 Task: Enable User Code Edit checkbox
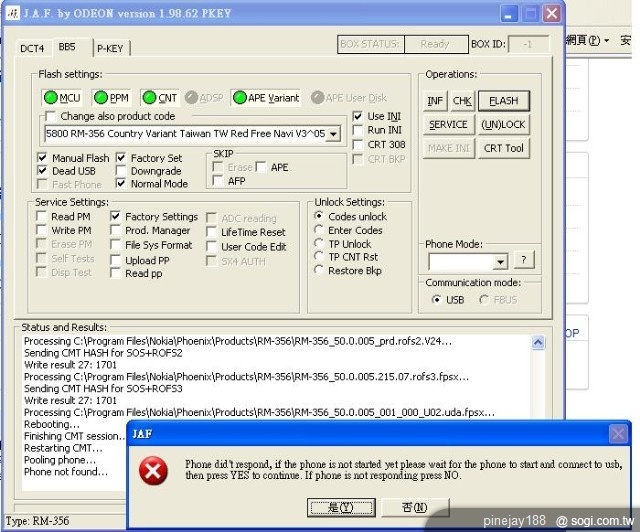(x=211, y=247)
